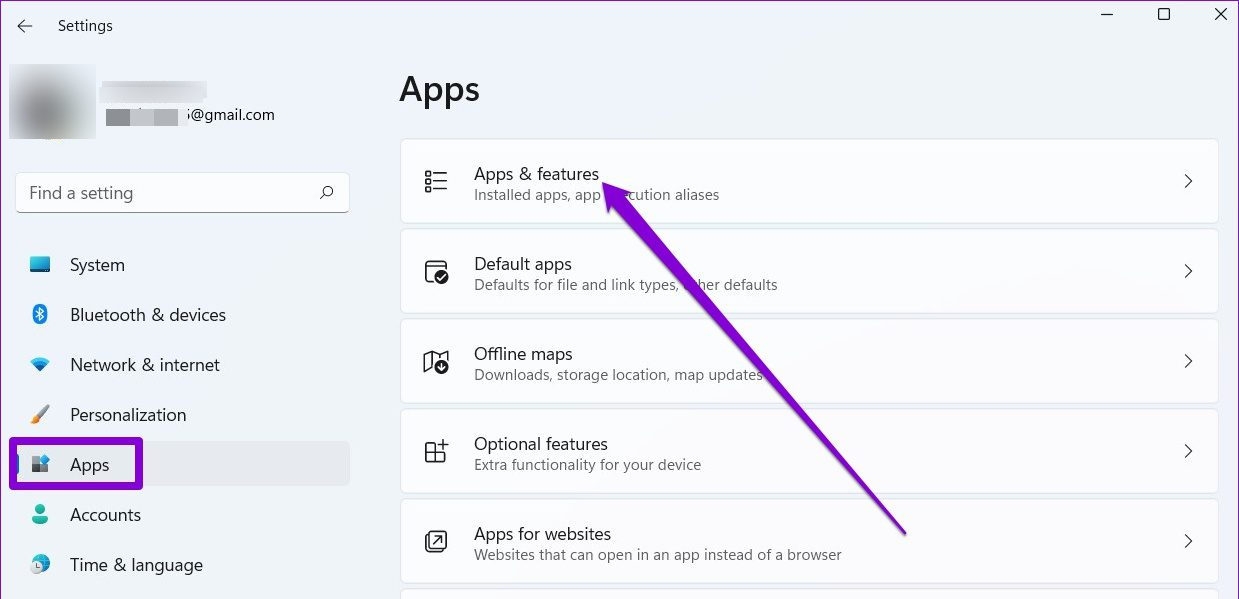Click the Optional features icon
1239x599 pixels.
pyautogui.click(x=436, y=451)
